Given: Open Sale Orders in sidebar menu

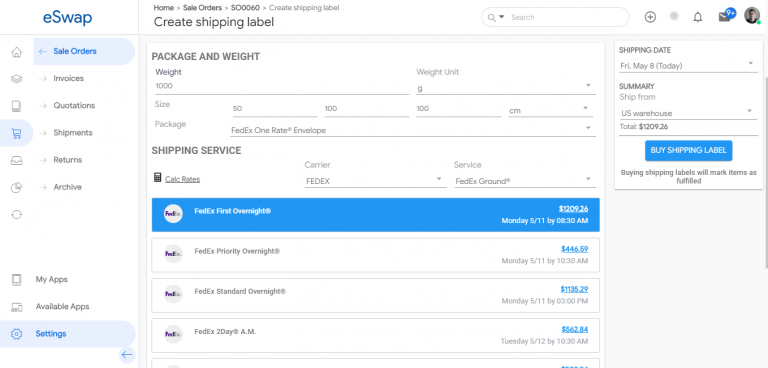Looking at the screenshot, I should click(x=75, y=51).
